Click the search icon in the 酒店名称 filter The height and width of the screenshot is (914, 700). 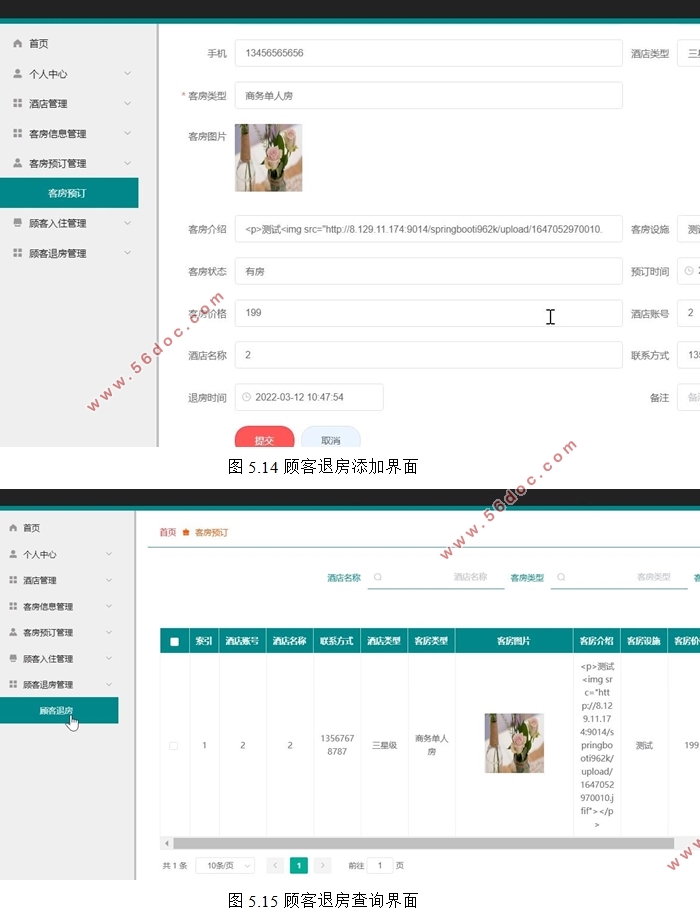pyautogui.click(x=378, y=577)
